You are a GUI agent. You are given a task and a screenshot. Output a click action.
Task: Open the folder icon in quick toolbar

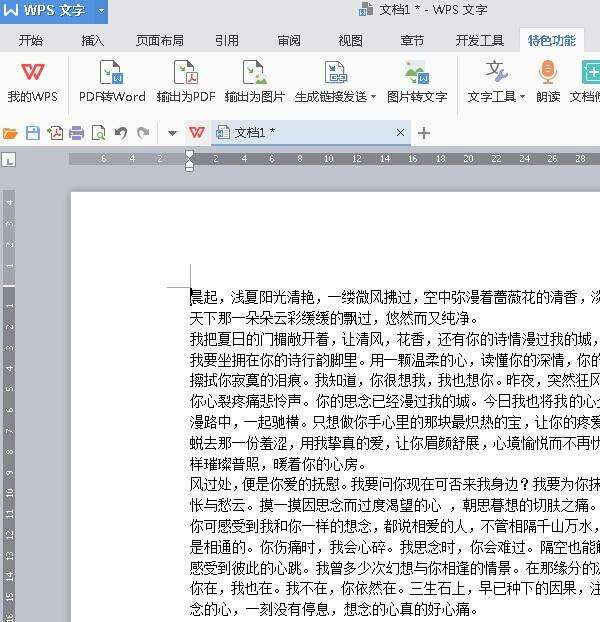(x=11, y=133)
